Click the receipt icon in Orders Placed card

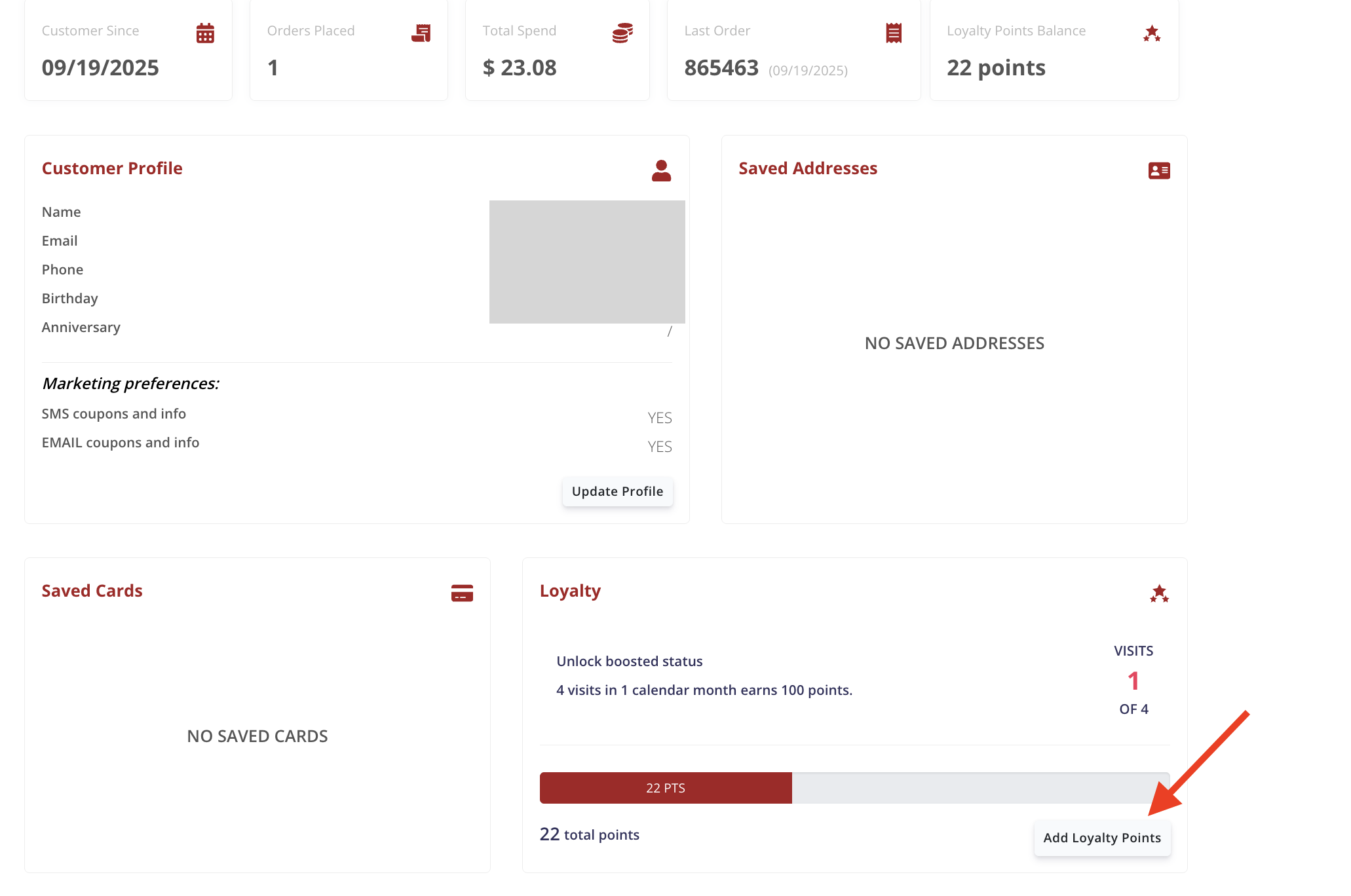click(x=421, y=33)
